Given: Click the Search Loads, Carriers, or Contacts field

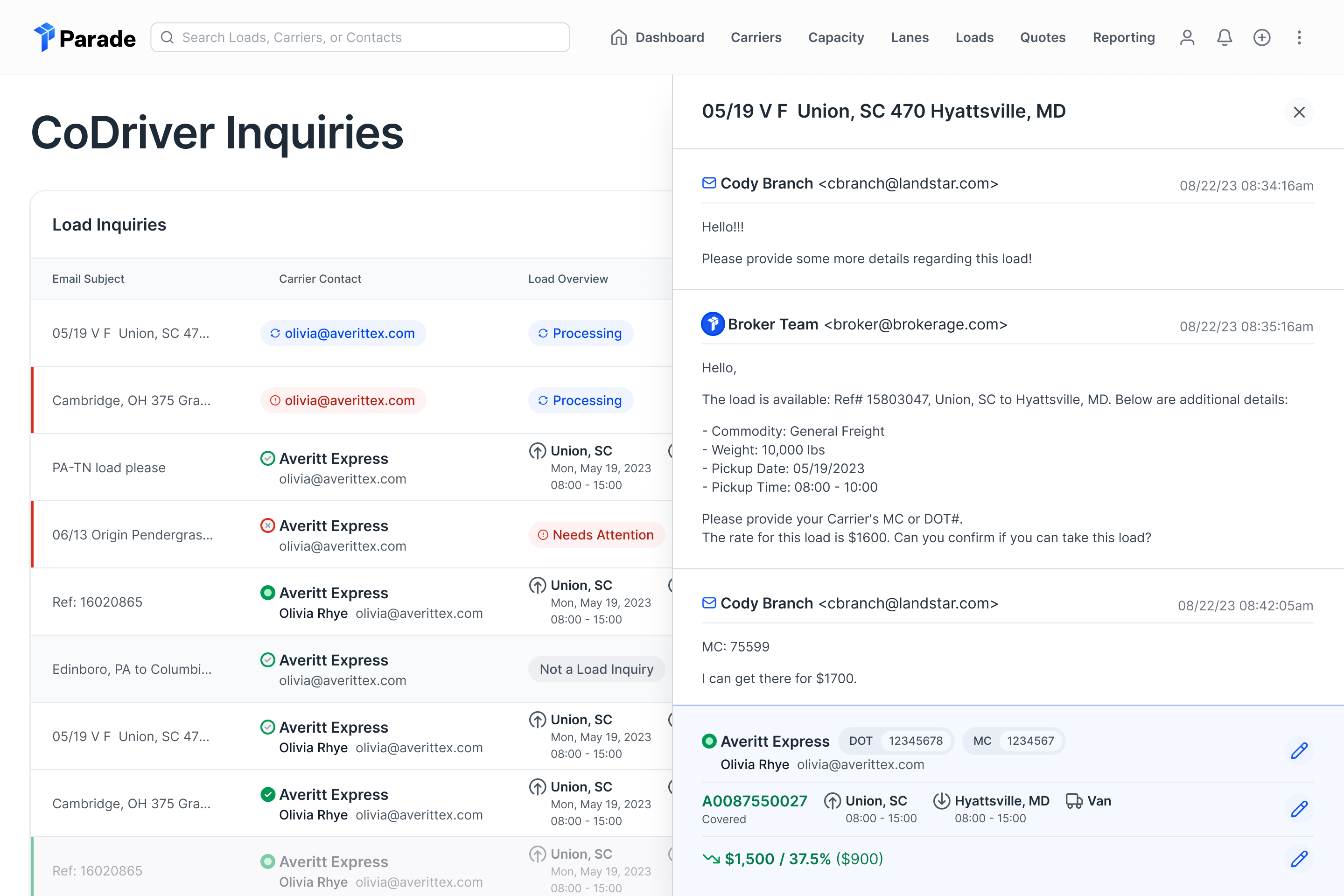Looking at the screenshot, I should [360, 37].
